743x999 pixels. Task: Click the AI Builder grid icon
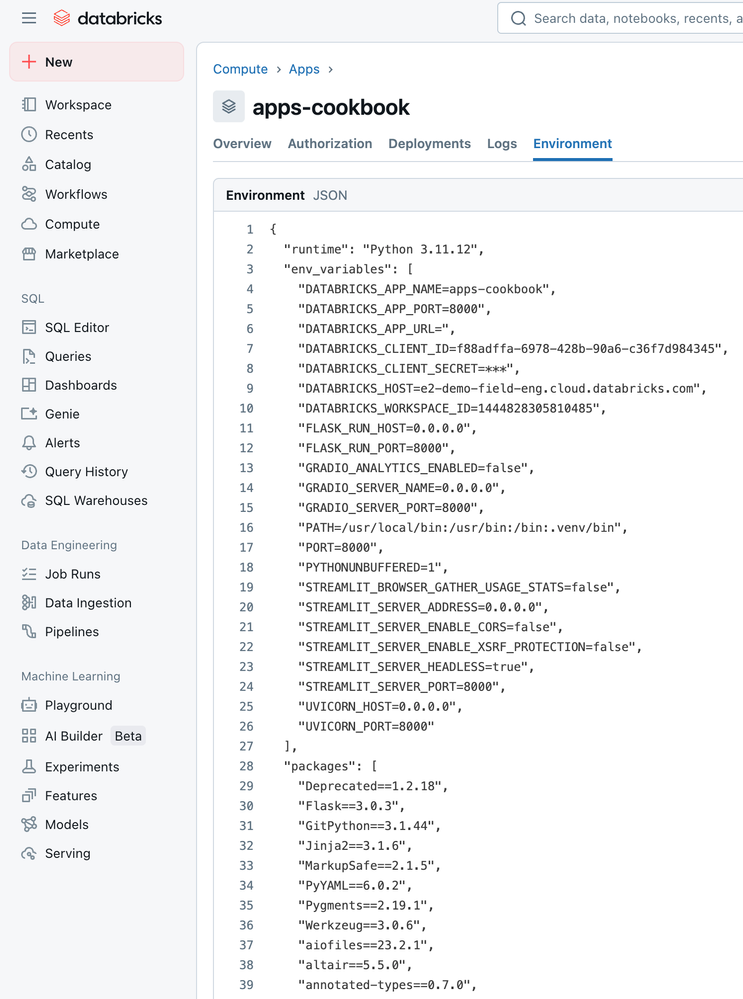tap(29, 736)
